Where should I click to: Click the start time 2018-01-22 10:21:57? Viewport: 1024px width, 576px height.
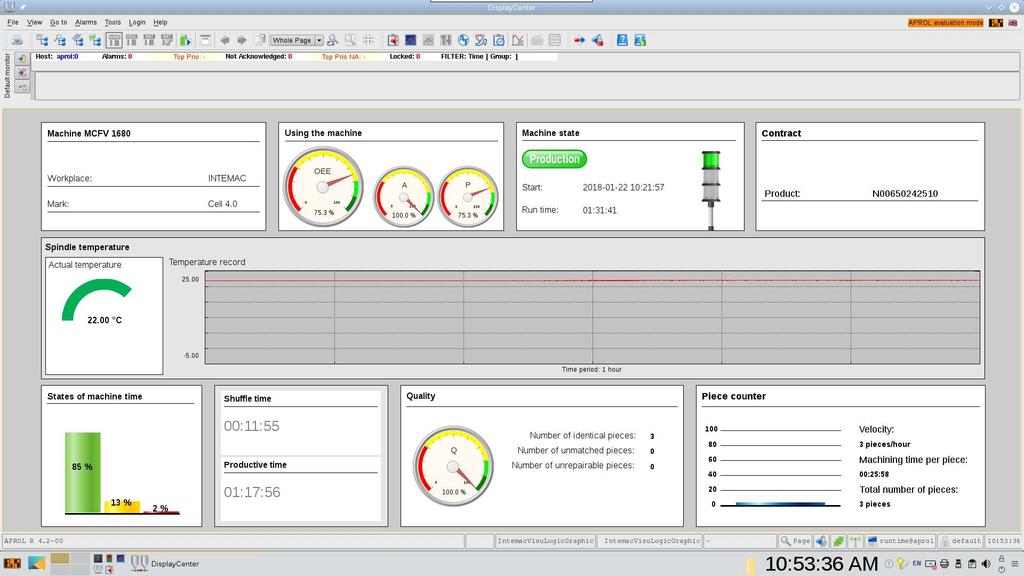click(x=623, y=187)
